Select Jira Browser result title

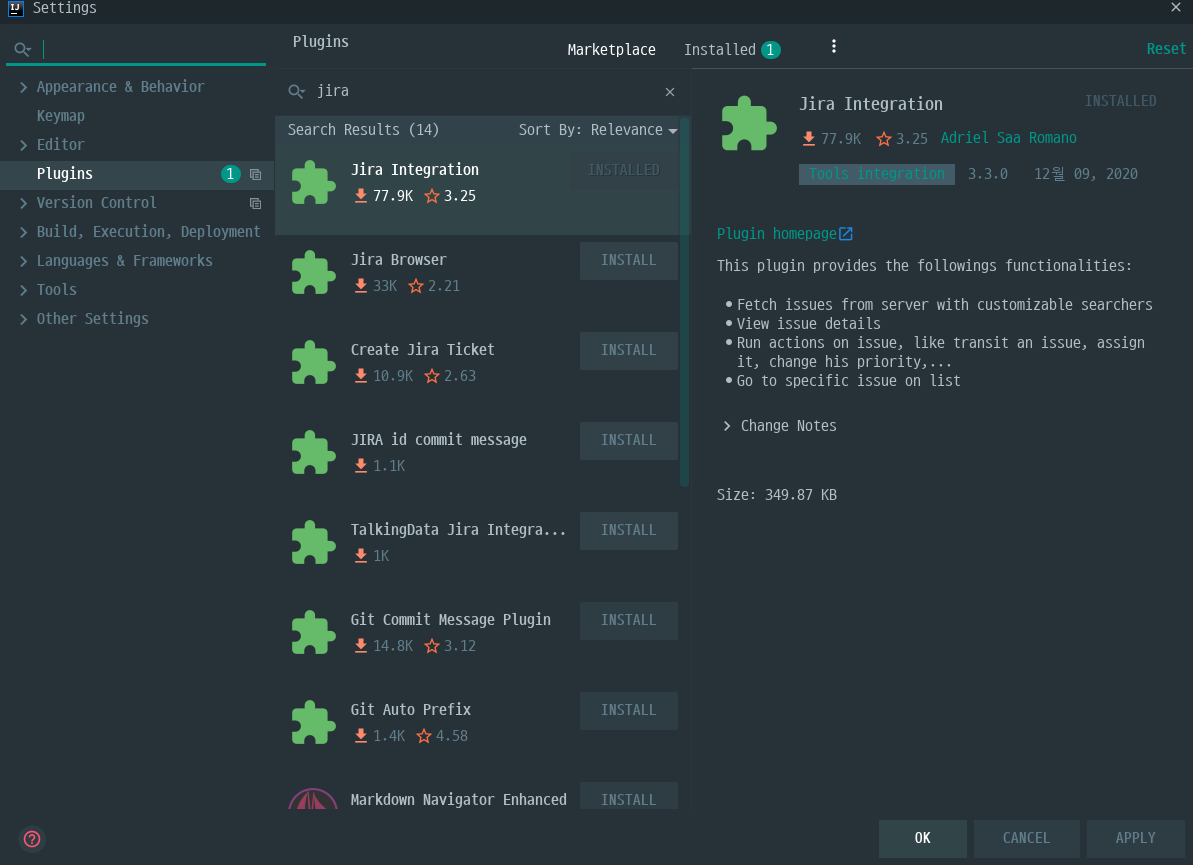398,260
